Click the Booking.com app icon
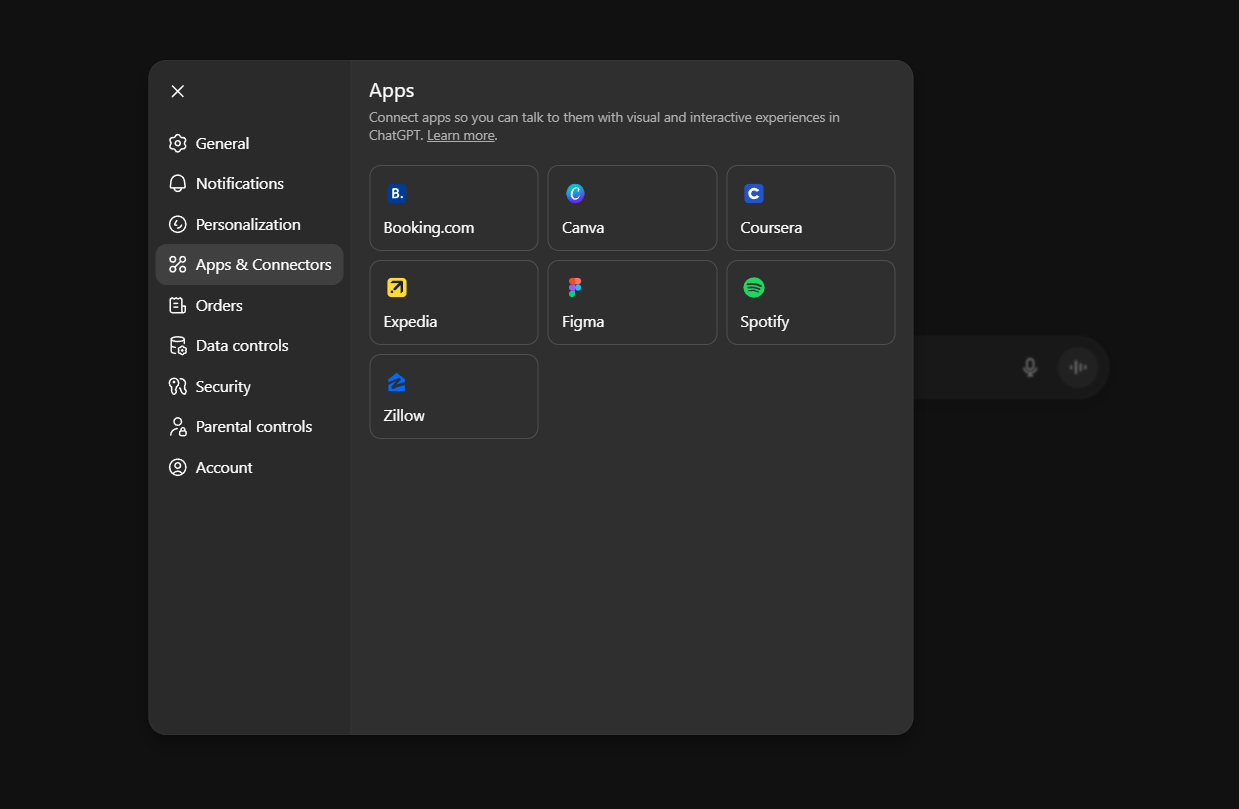Viewport: 1239px width, 809px height. [397, 194]
